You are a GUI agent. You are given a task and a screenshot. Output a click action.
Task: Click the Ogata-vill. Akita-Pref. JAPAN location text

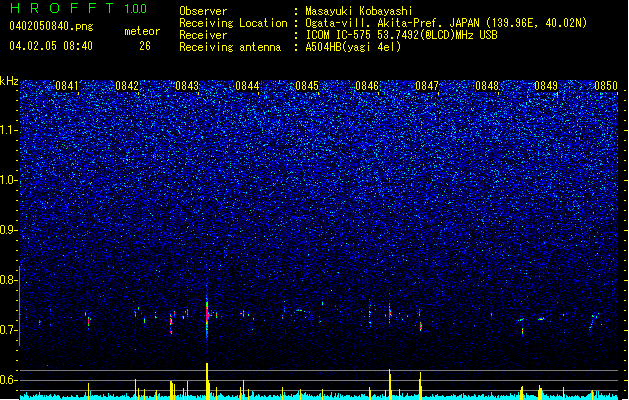click(x=446, y=23)
